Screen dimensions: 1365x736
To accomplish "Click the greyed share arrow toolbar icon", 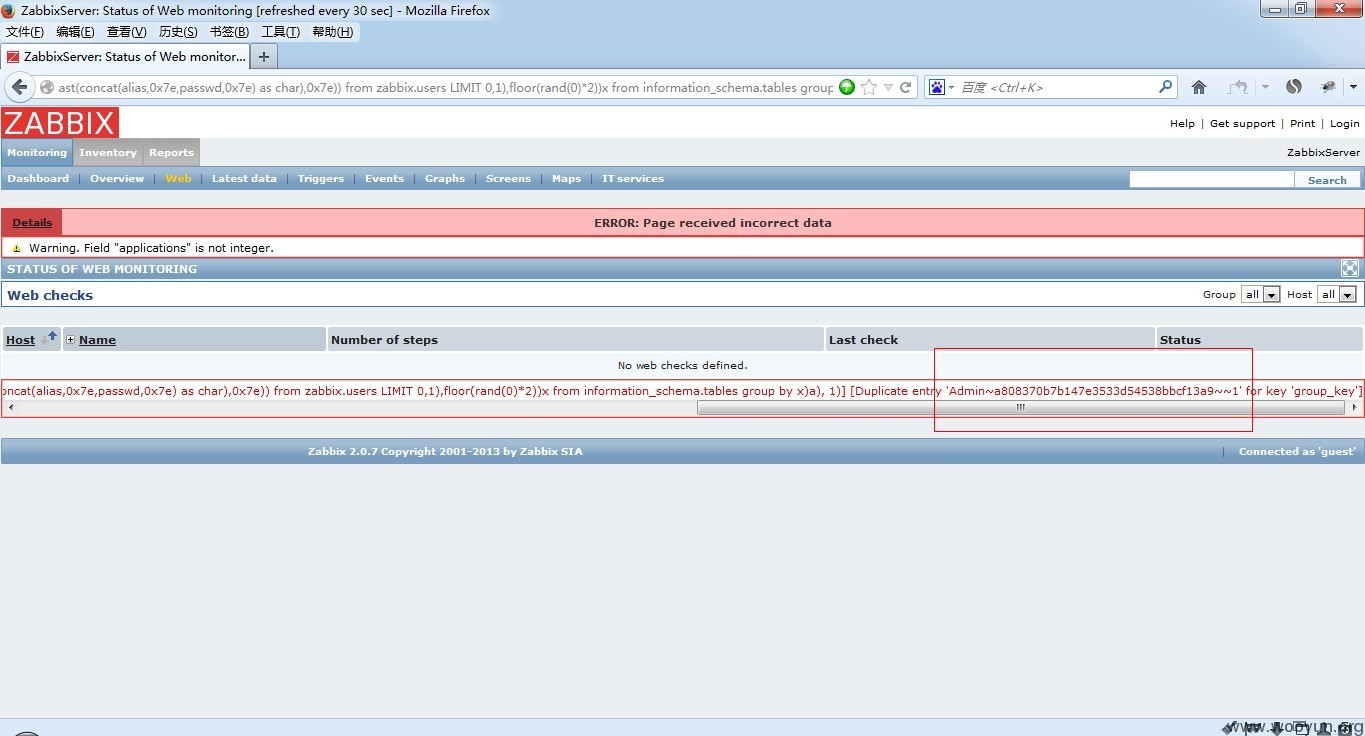I will [1238, 87].
